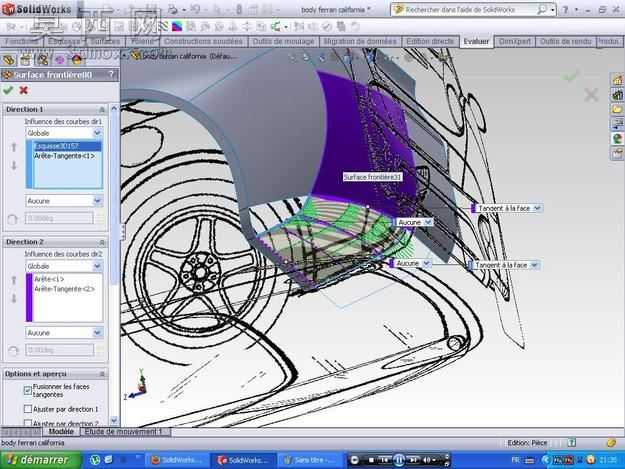Select Arête-Tangente<2> in Direction 2 list

[x=65, y=289]
